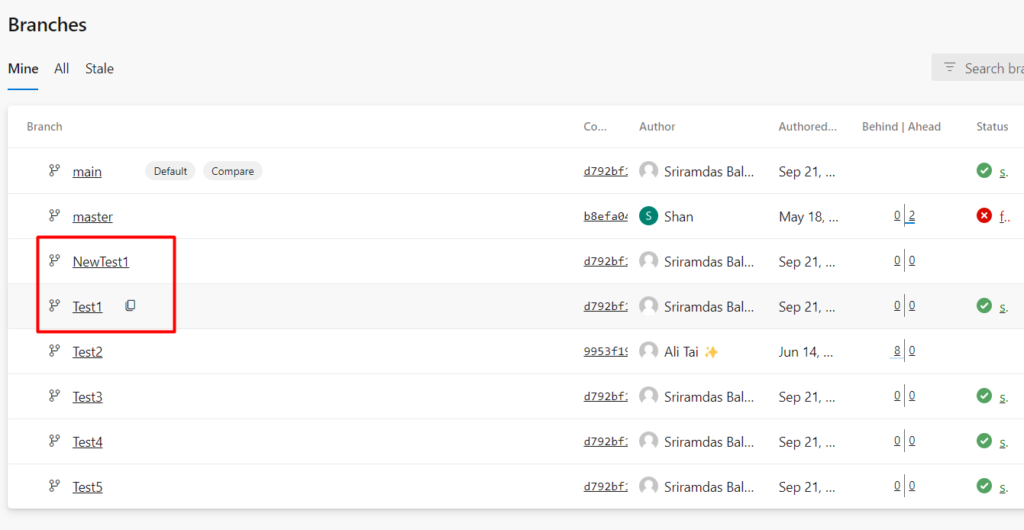The image size is (1024, 530).
Task: Click Shan's green avatar icon
Action: pos(649,216)
